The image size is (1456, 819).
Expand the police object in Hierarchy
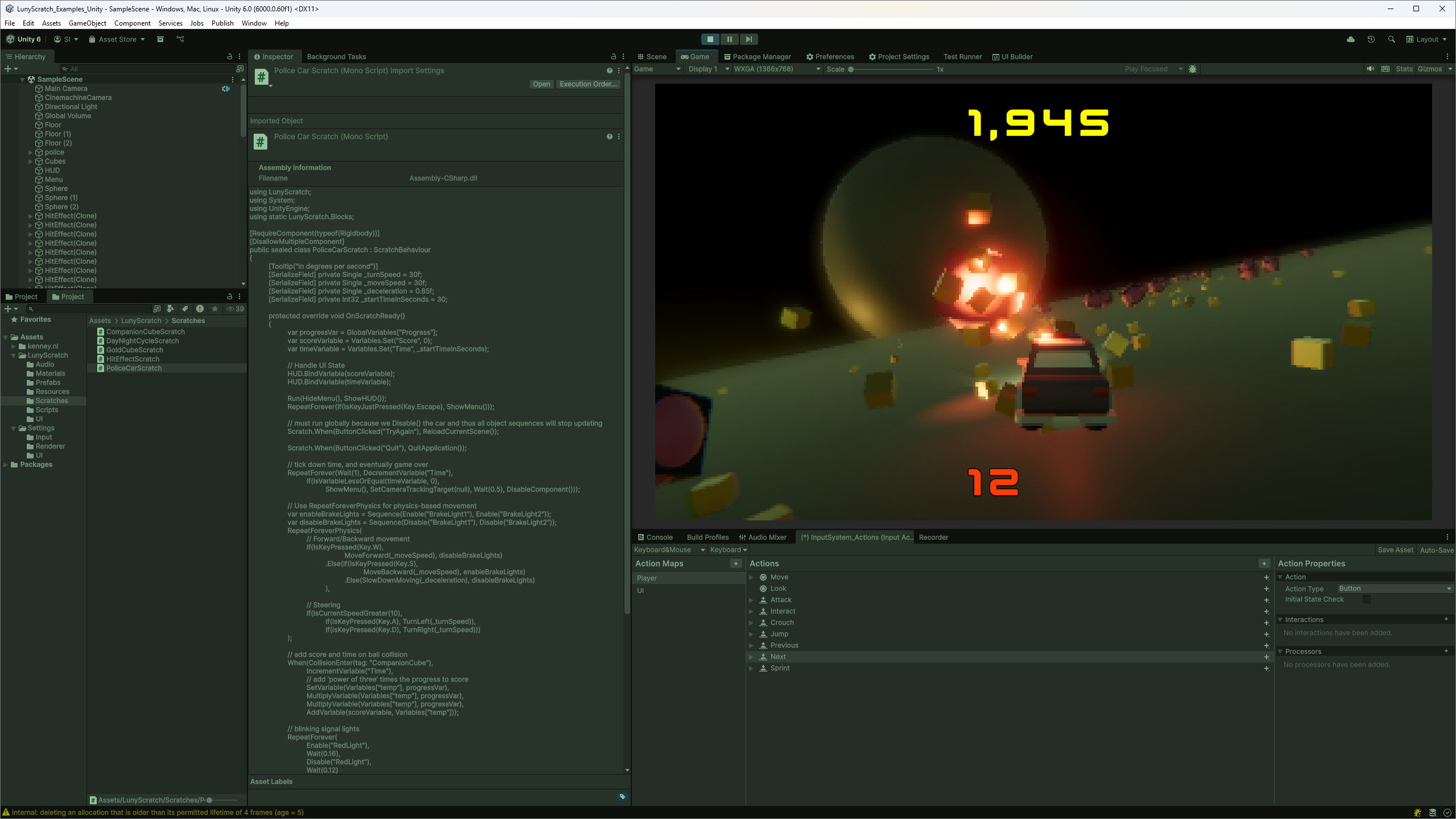[x=30, y=152]
